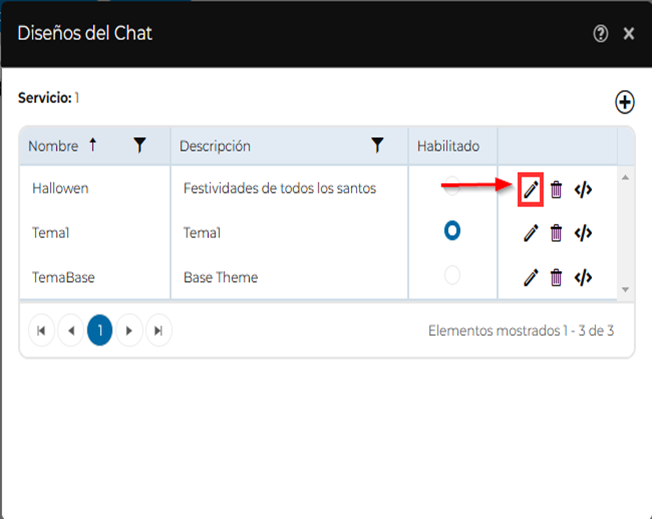Open code view for Hallowen design
Image resolution: width=652 pixels, height=519 pixels.
pos(584,189)
